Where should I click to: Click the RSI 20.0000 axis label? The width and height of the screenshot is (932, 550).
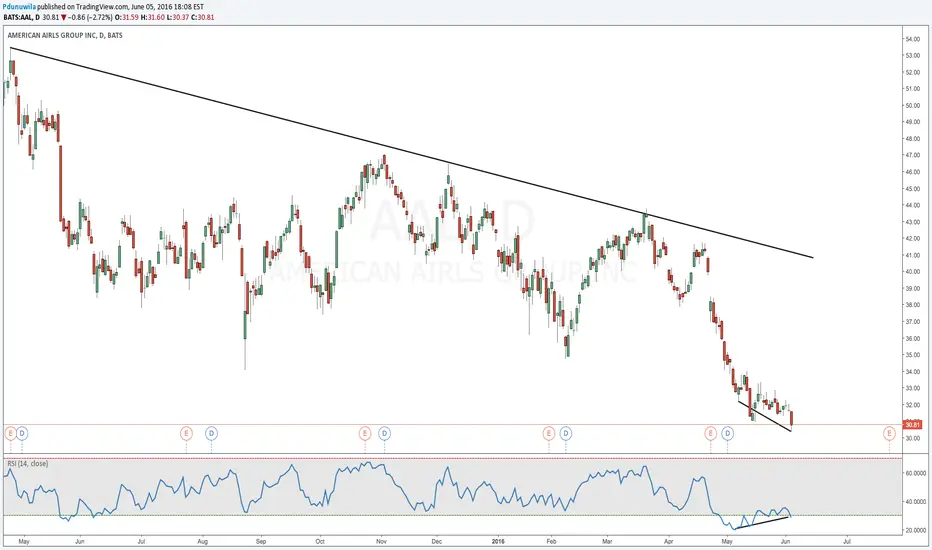coord(915,530)
